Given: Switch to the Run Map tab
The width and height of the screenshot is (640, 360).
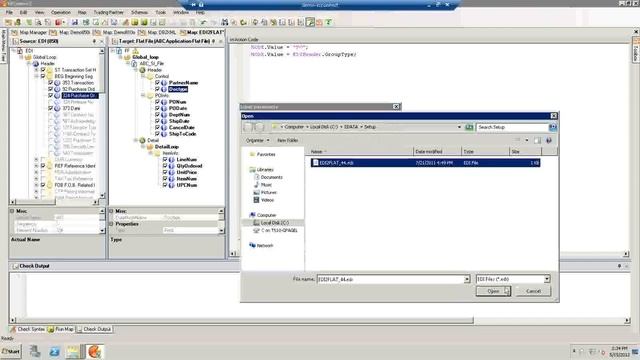Looking at the screenshot, I should 61,329.
